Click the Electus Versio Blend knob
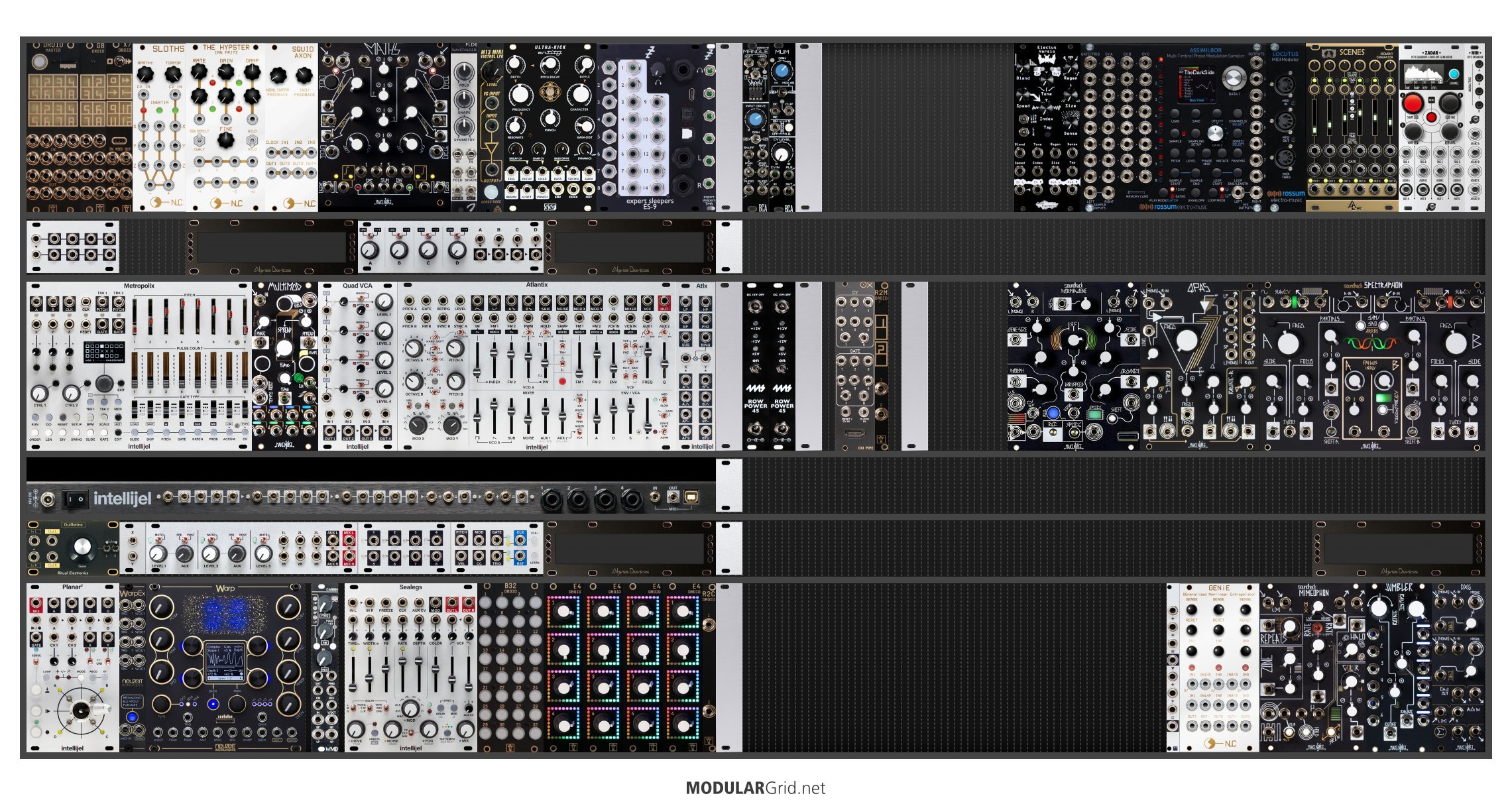This screenshot has width=1512, height=802. pyautogui.click(x=1022, y=67)
